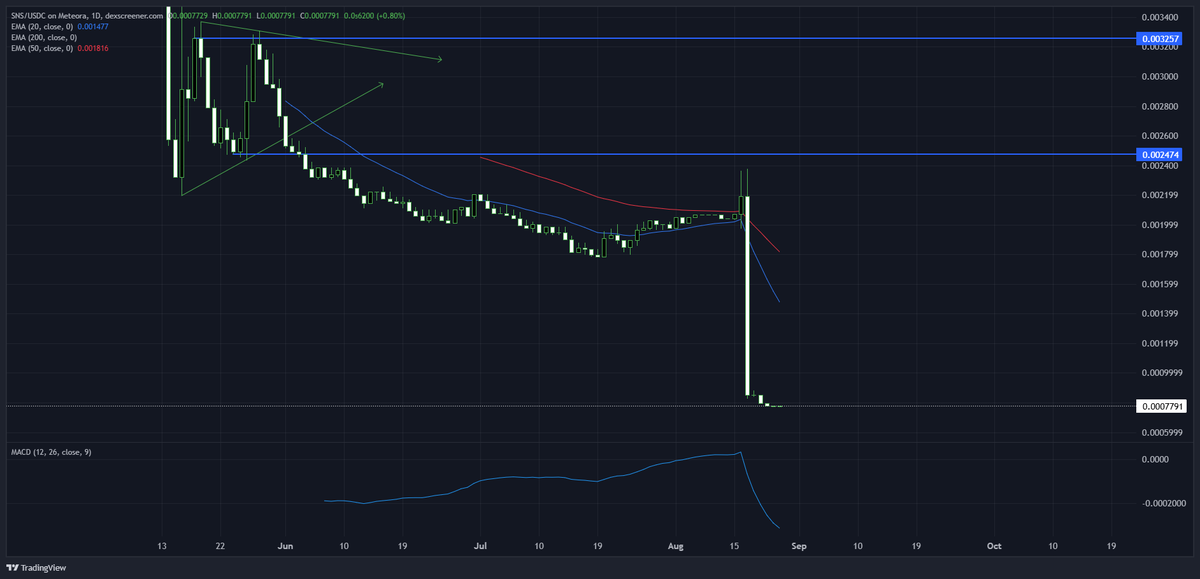This screenshot has height=579, width=1200.
Task: Select the blue 0.003257 price label
Action: tap(1159, 39)
